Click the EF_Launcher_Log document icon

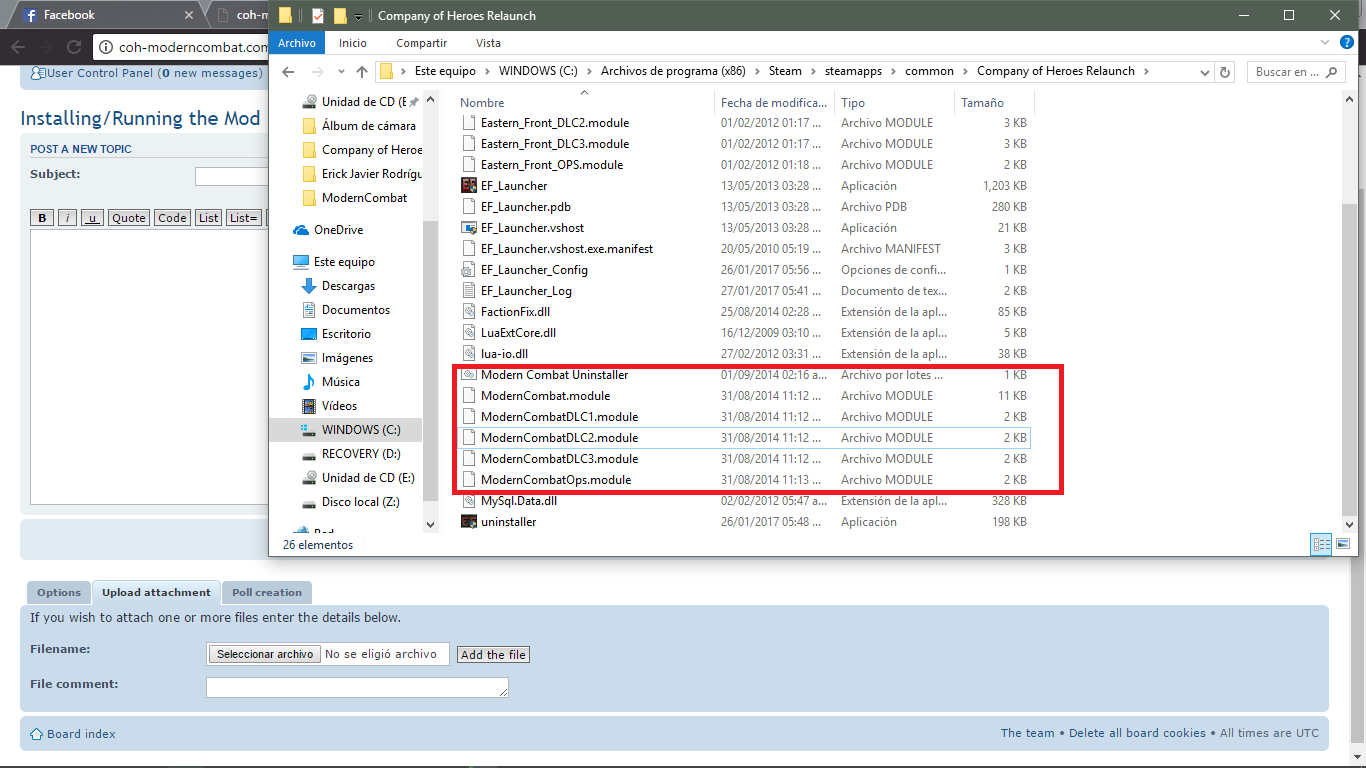coord(468,291)
